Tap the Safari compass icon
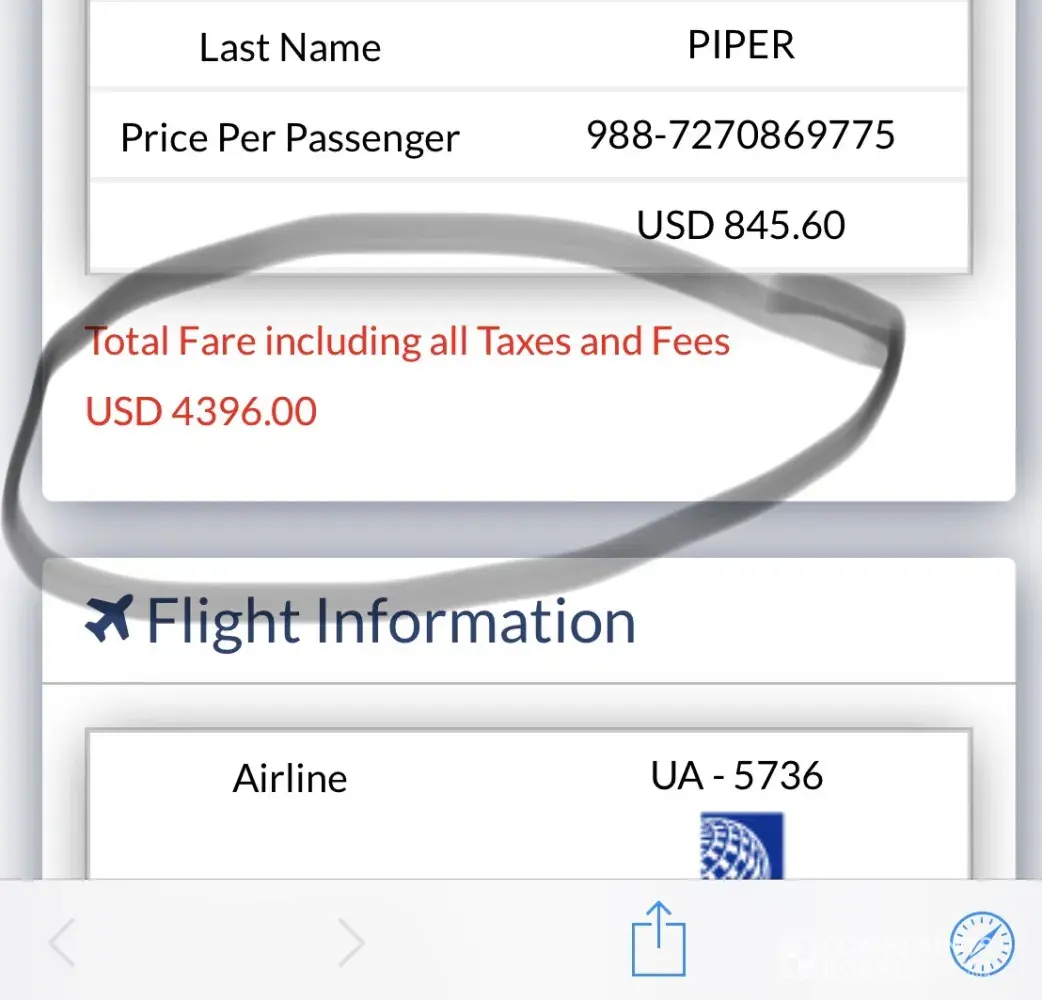 point(982,944)
